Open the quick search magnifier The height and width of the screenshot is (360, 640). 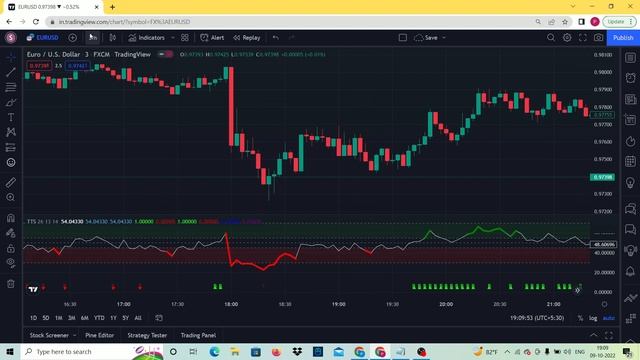click(551, 38)
